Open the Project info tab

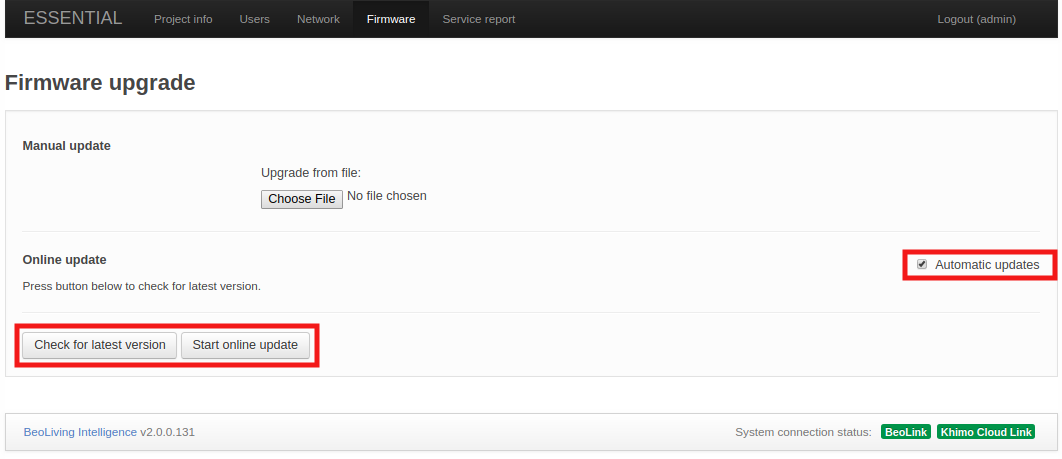pos(183,19)
